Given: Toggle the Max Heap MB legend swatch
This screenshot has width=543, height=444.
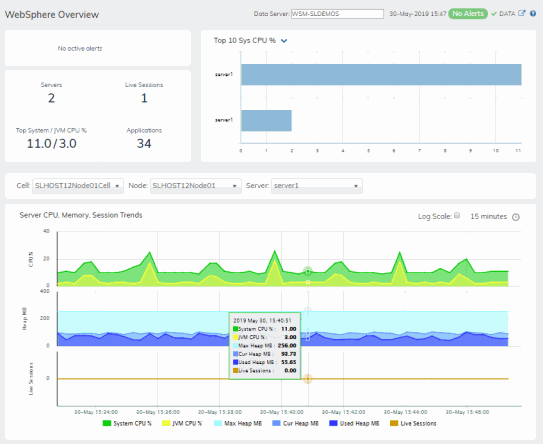Looking at the screenshot, I should [x=218, y=423].
